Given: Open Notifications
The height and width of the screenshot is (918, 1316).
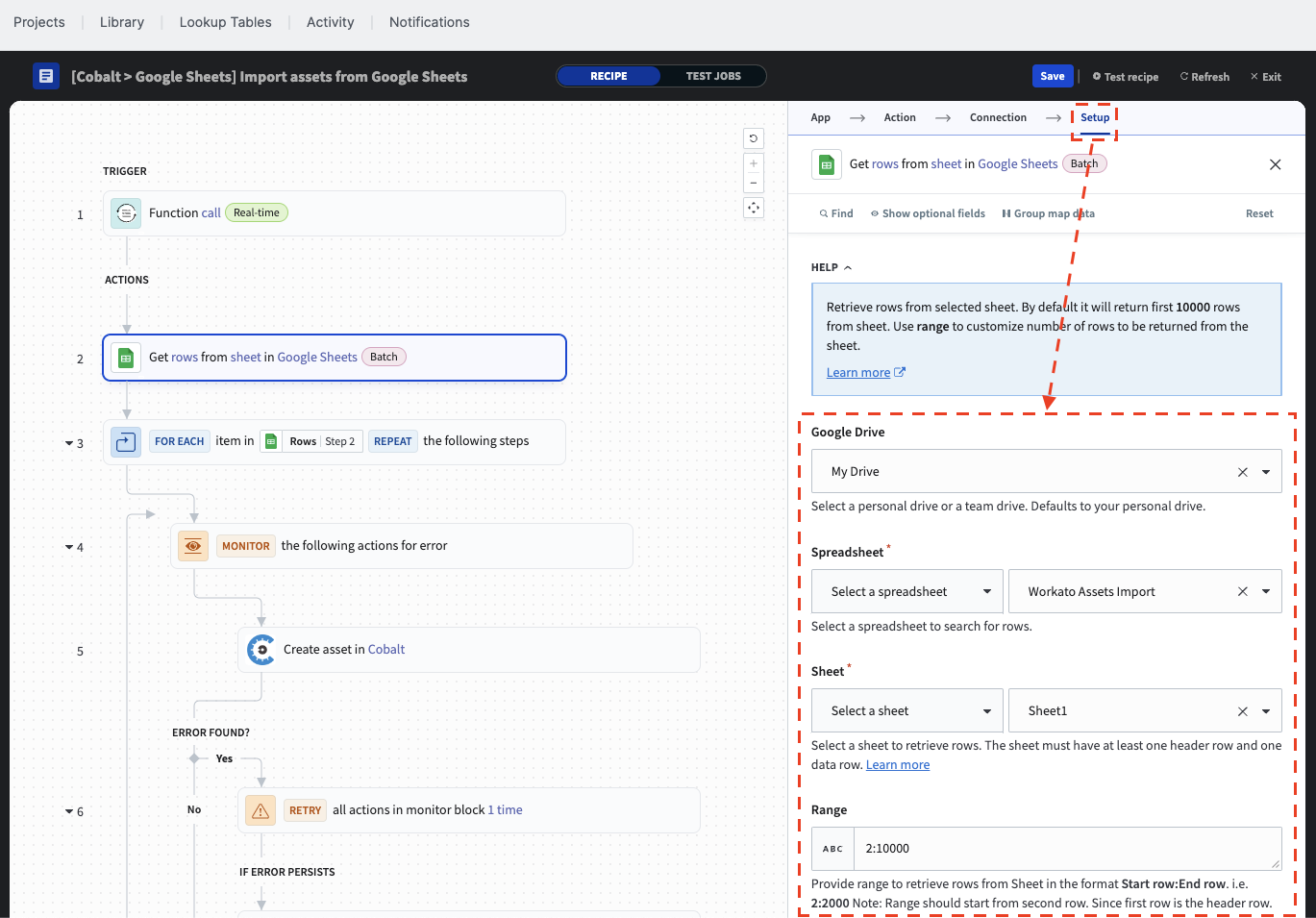Looking at the screenshot, I should (x=430, y=22).
